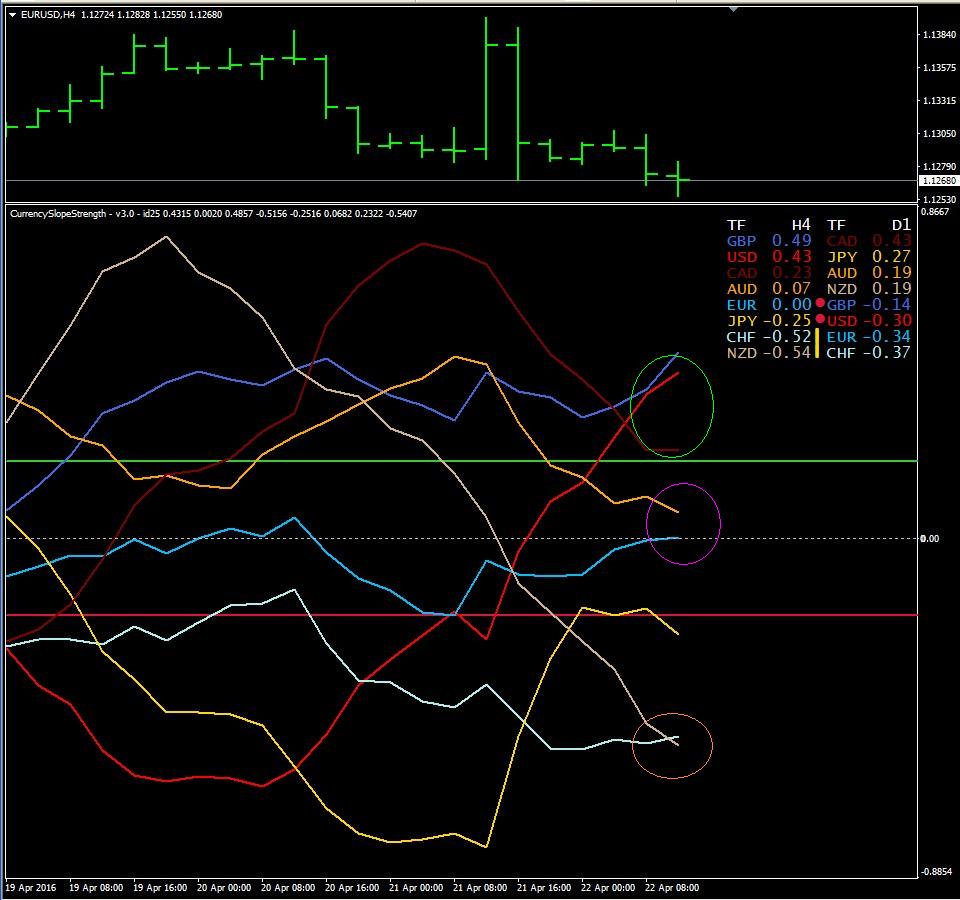
Task: Open the EURUSD,H4 chart menu triangle
Action: coord(12,15)
